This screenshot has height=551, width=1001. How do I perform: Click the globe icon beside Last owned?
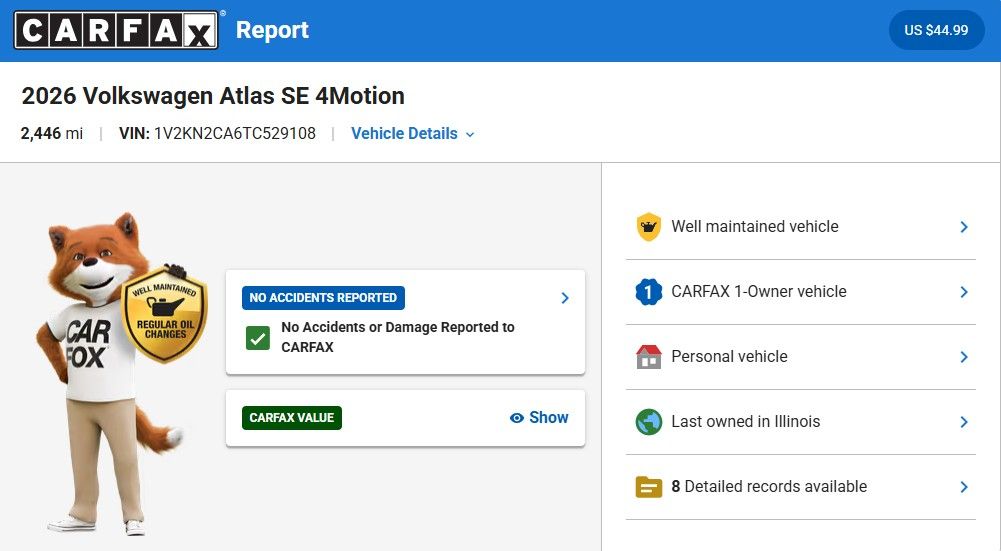(x=649, y=422)
